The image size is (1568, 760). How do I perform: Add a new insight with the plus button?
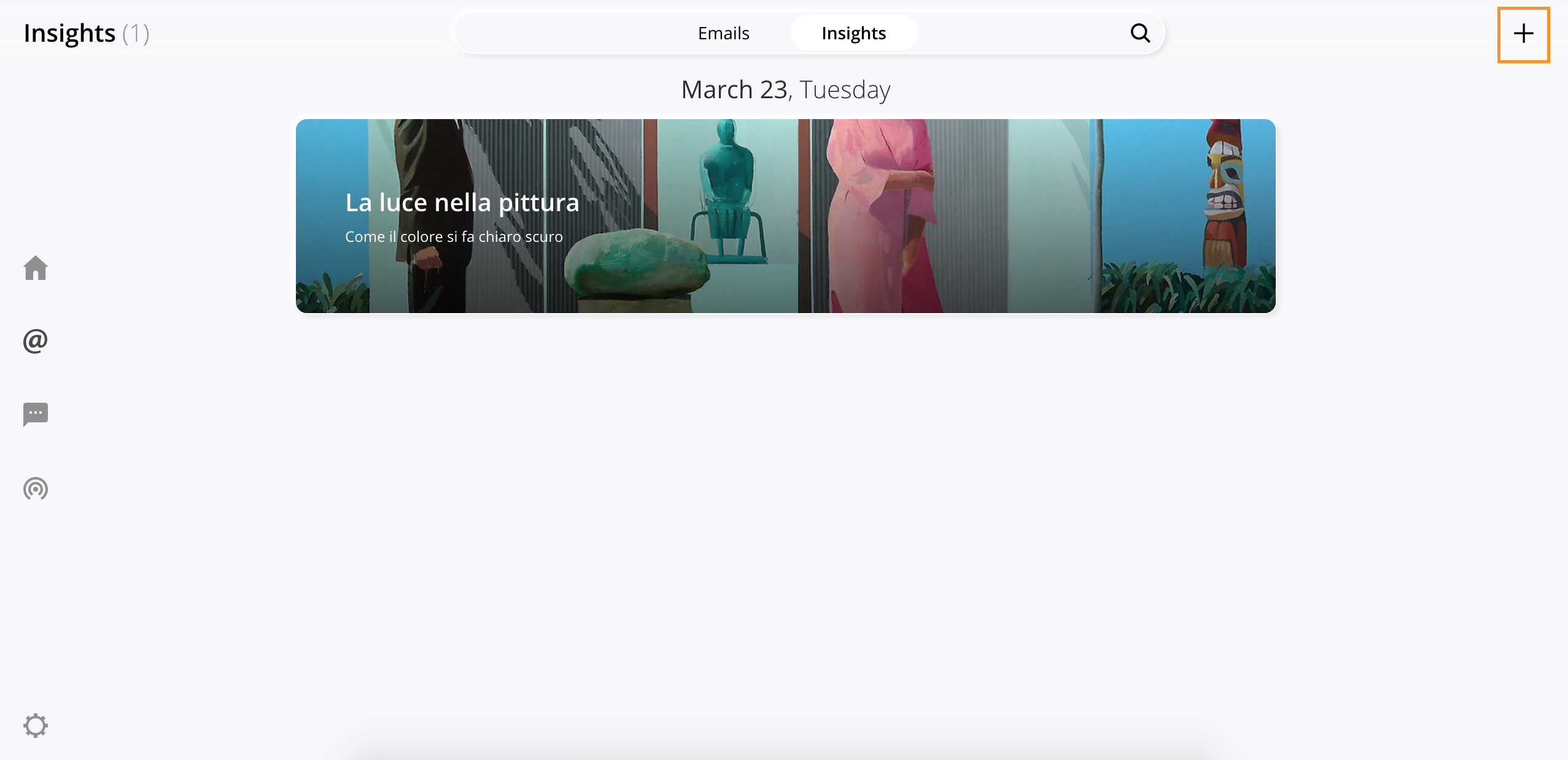1524,34
